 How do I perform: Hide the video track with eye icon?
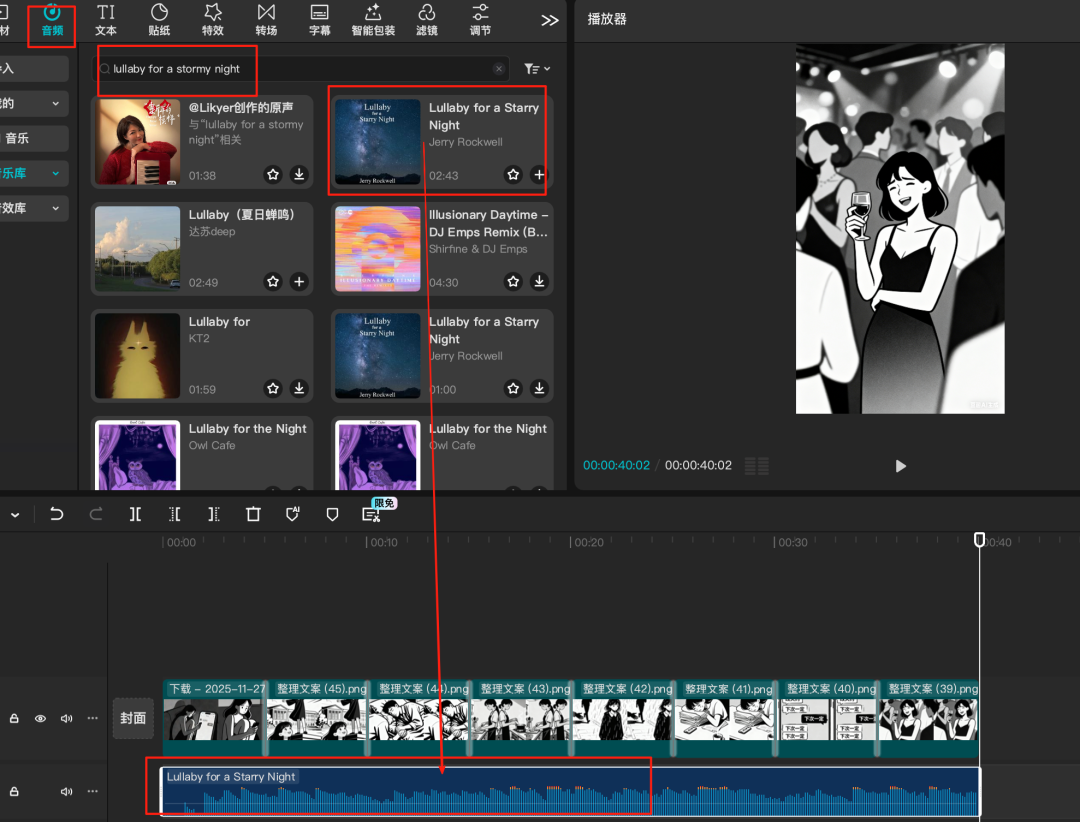41,718
